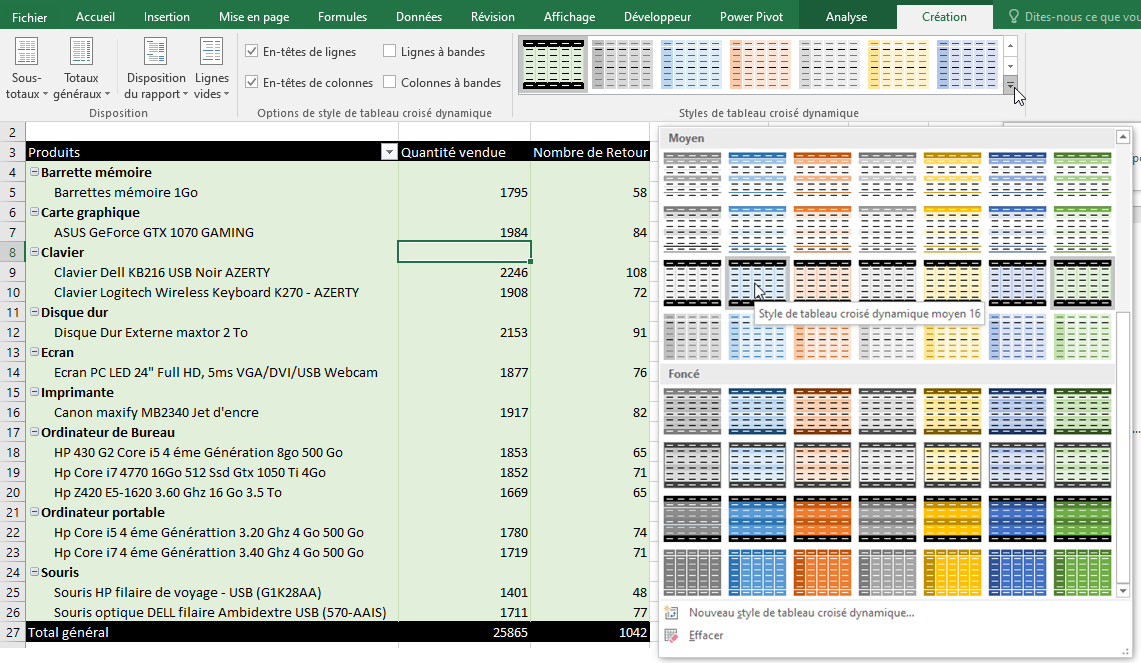
Task: Enable Colonnes à bandes checkbox
Action: pos(389,82)
